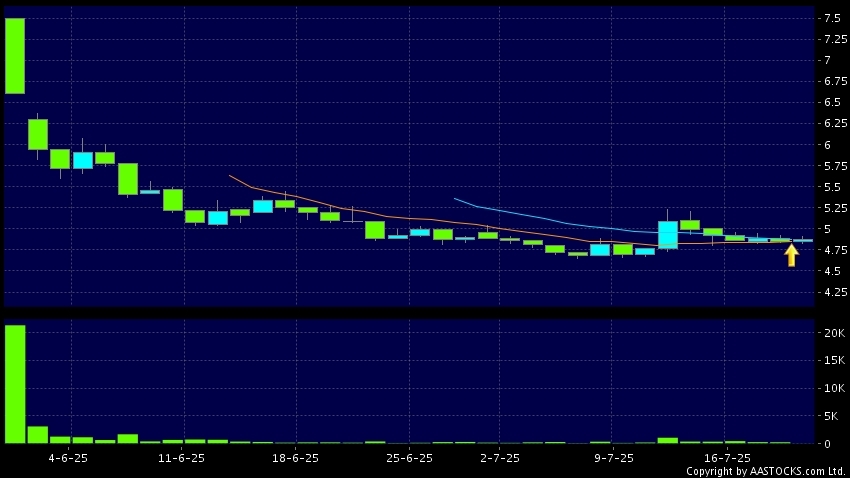The width and height of the screenshot is (850, 478).
Task: Click the 5.75 price axis label
Action: pos(835,166)
